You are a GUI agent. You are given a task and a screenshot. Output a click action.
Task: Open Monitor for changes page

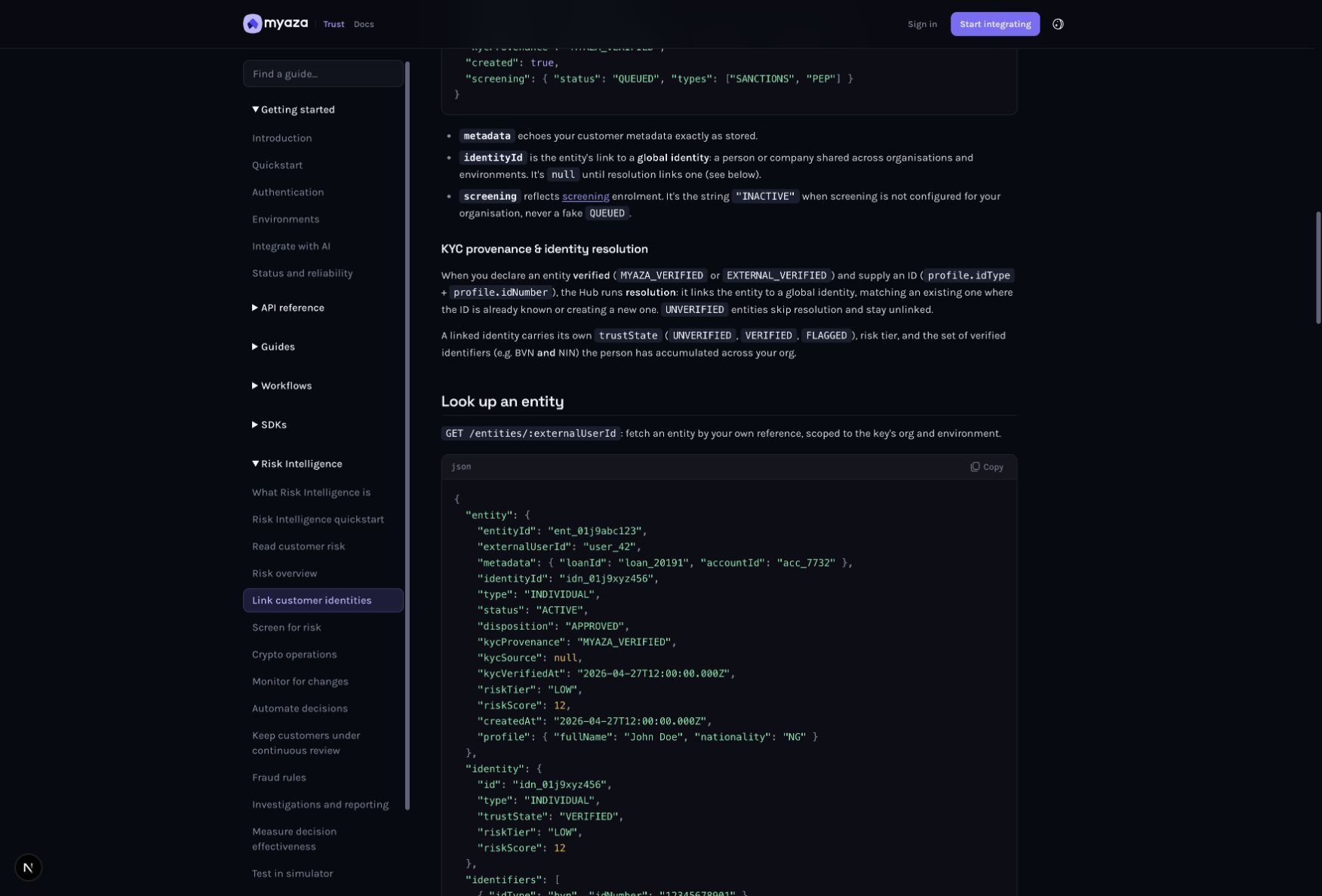[300, 682]
